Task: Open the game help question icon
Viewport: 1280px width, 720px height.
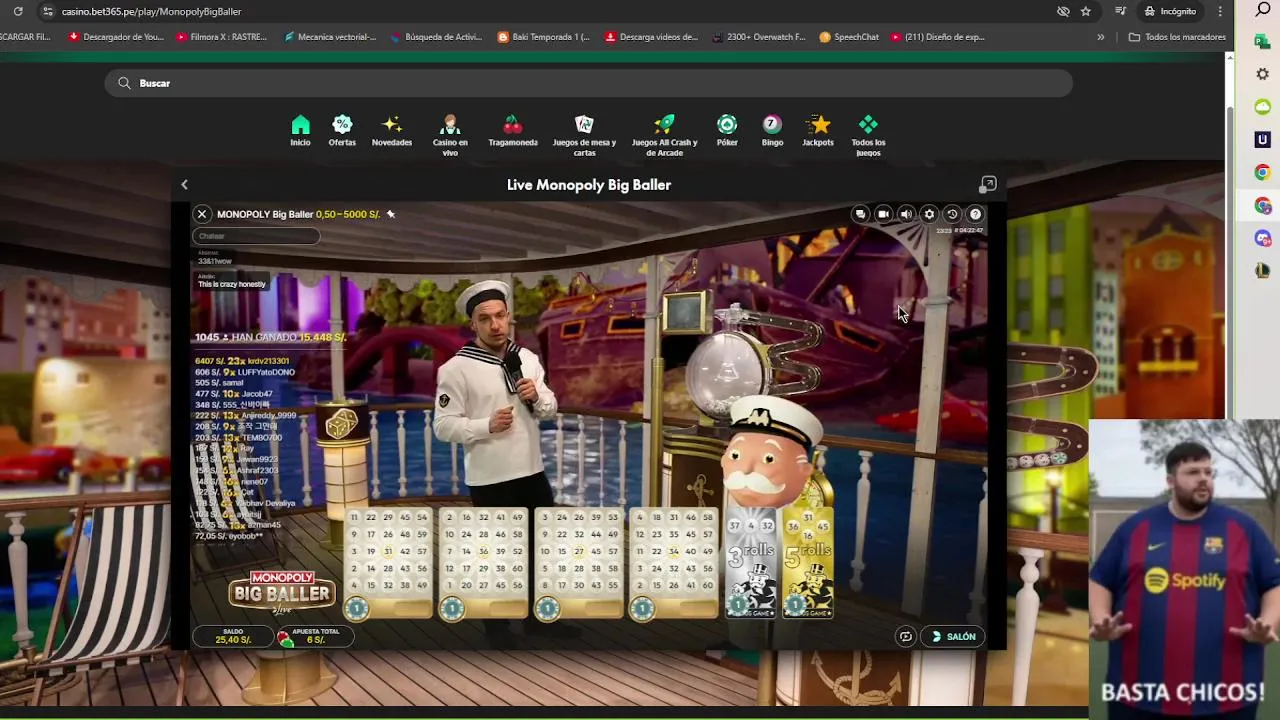Action: (976, 214)
